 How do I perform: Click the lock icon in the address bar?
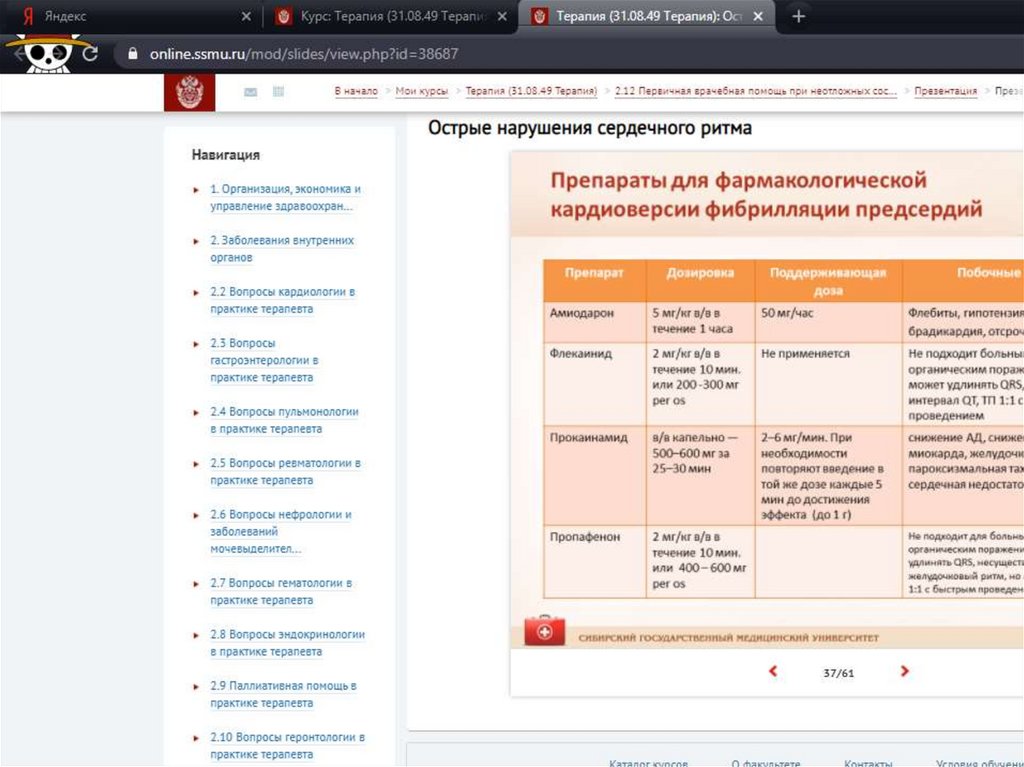[133, 54]
